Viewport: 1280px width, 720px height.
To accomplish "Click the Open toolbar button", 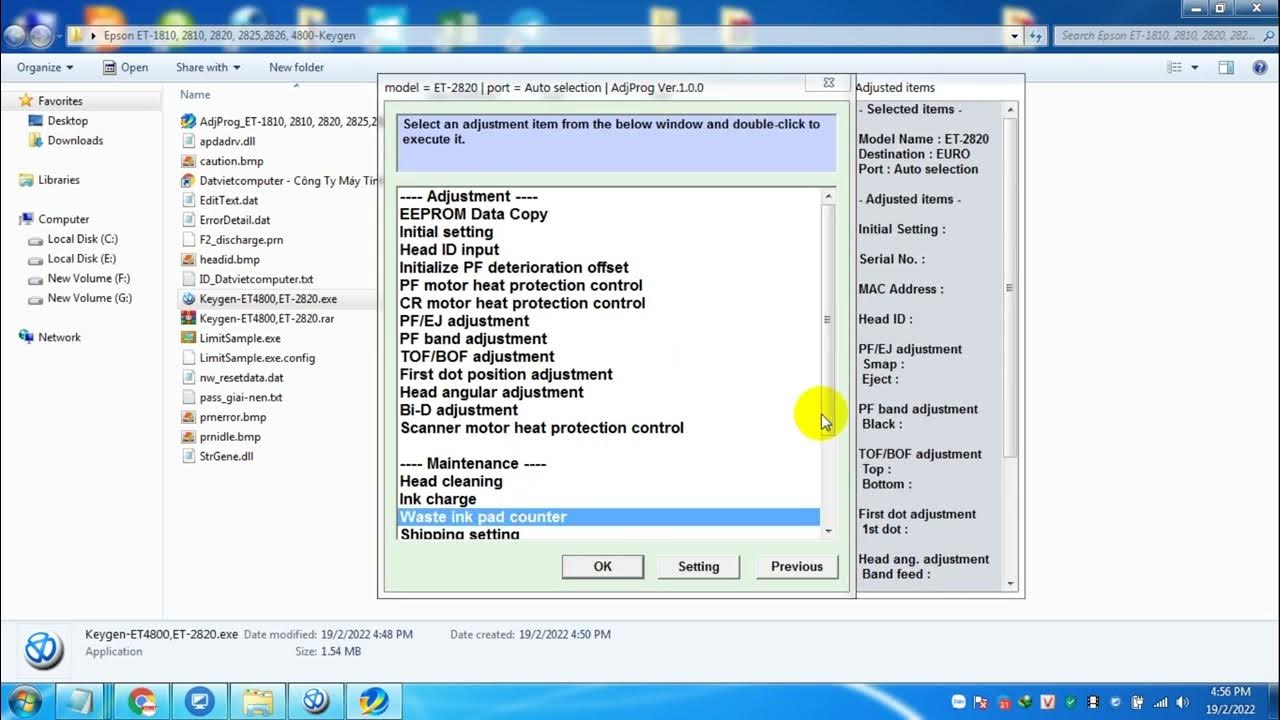I will tap(125, 67).
